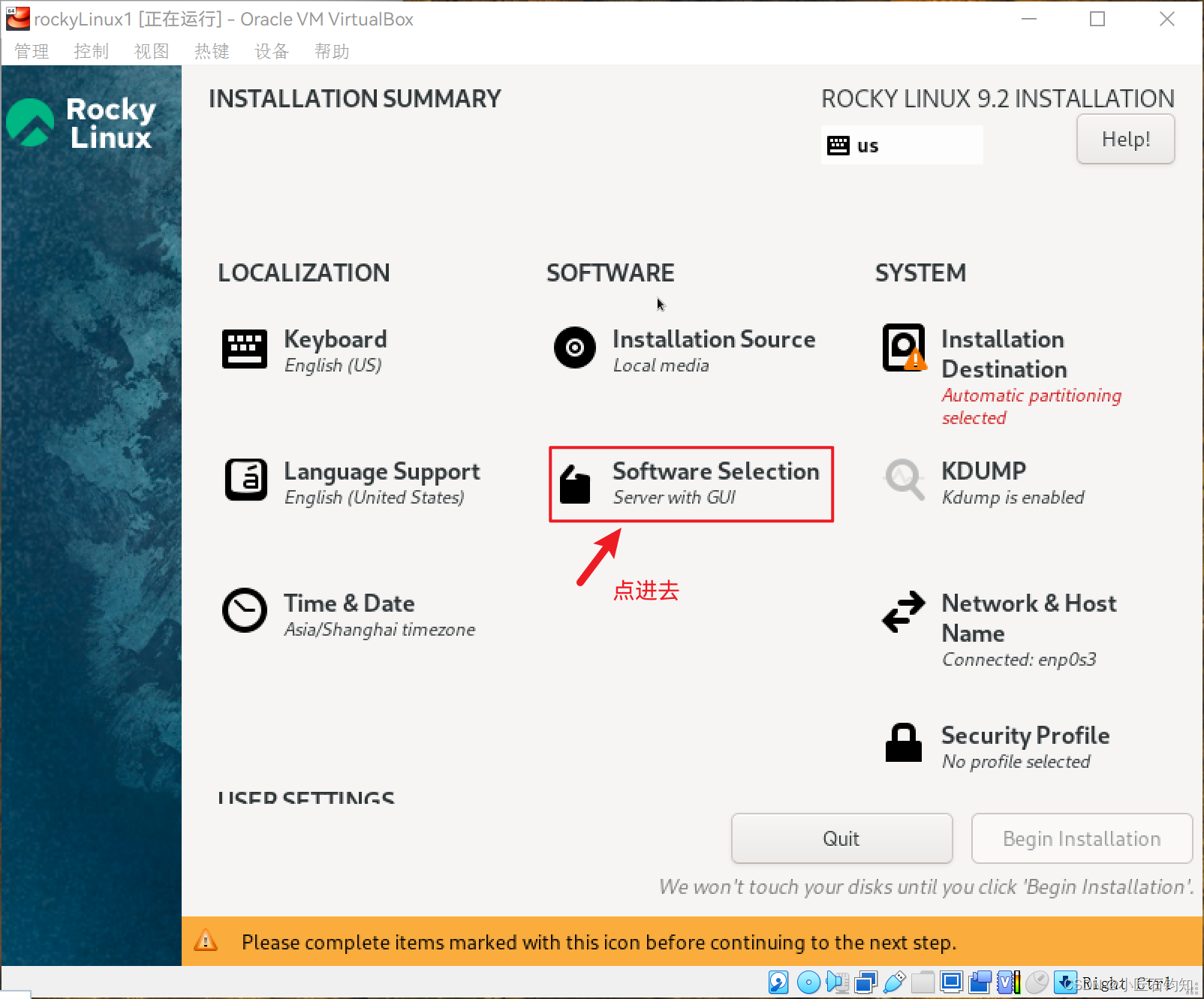Click the warning icon in the orange bar
The width and height of the screenshot is (1204, 999).
[x=206, y=940]
